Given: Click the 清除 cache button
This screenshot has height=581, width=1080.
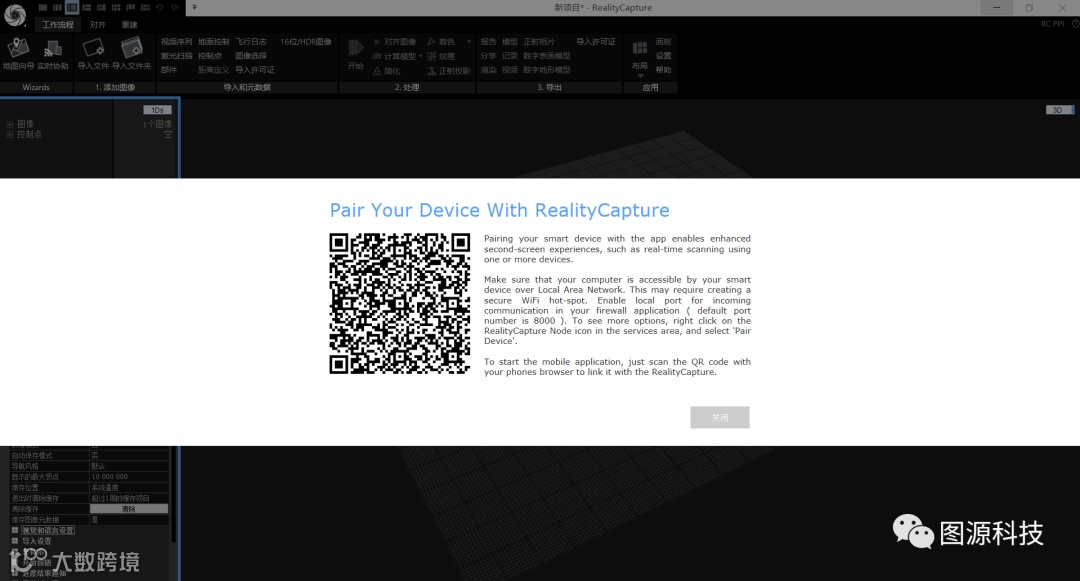Looking at the screenshot, I should pyautogui.click(x=129, y=509).
